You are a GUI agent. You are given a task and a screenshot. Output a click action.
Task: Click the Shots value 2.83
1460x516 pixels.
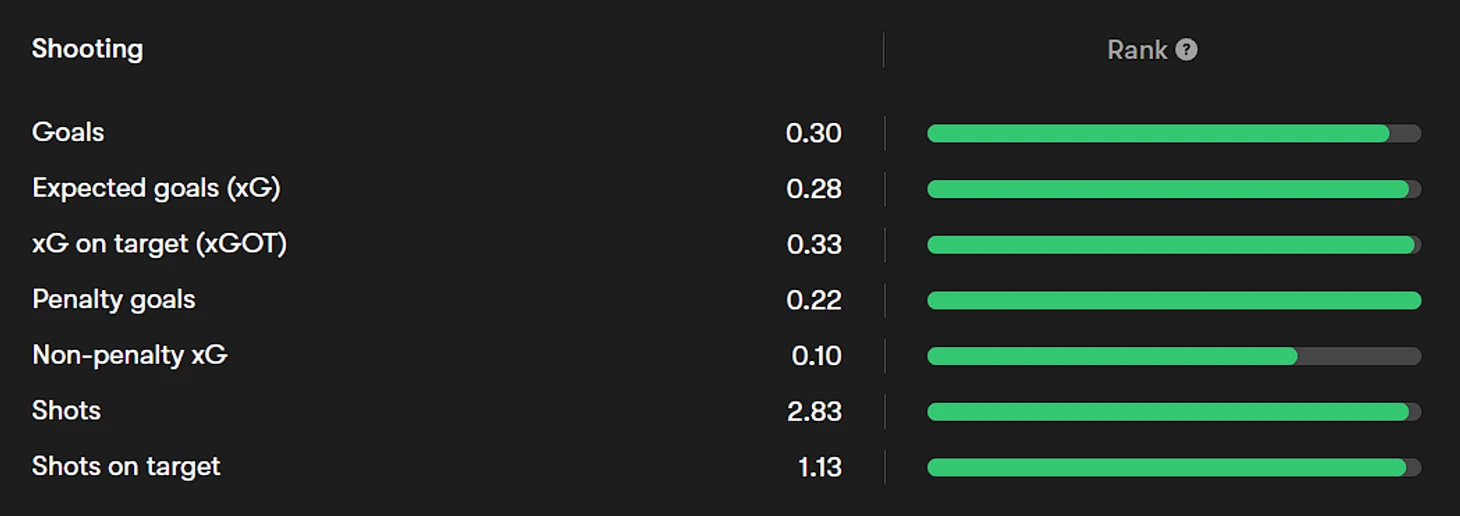[x=814, y=411]
